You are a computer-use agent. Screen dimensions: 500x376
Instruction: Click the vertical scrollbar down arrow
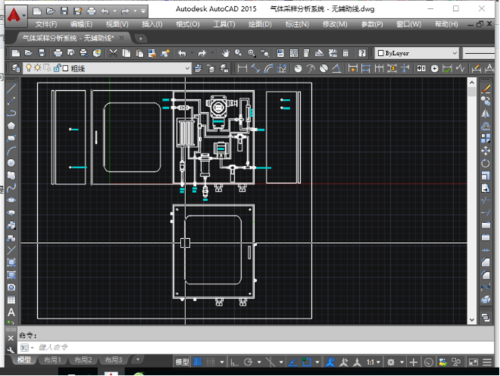pyautogui.click(x=472, y=319)
